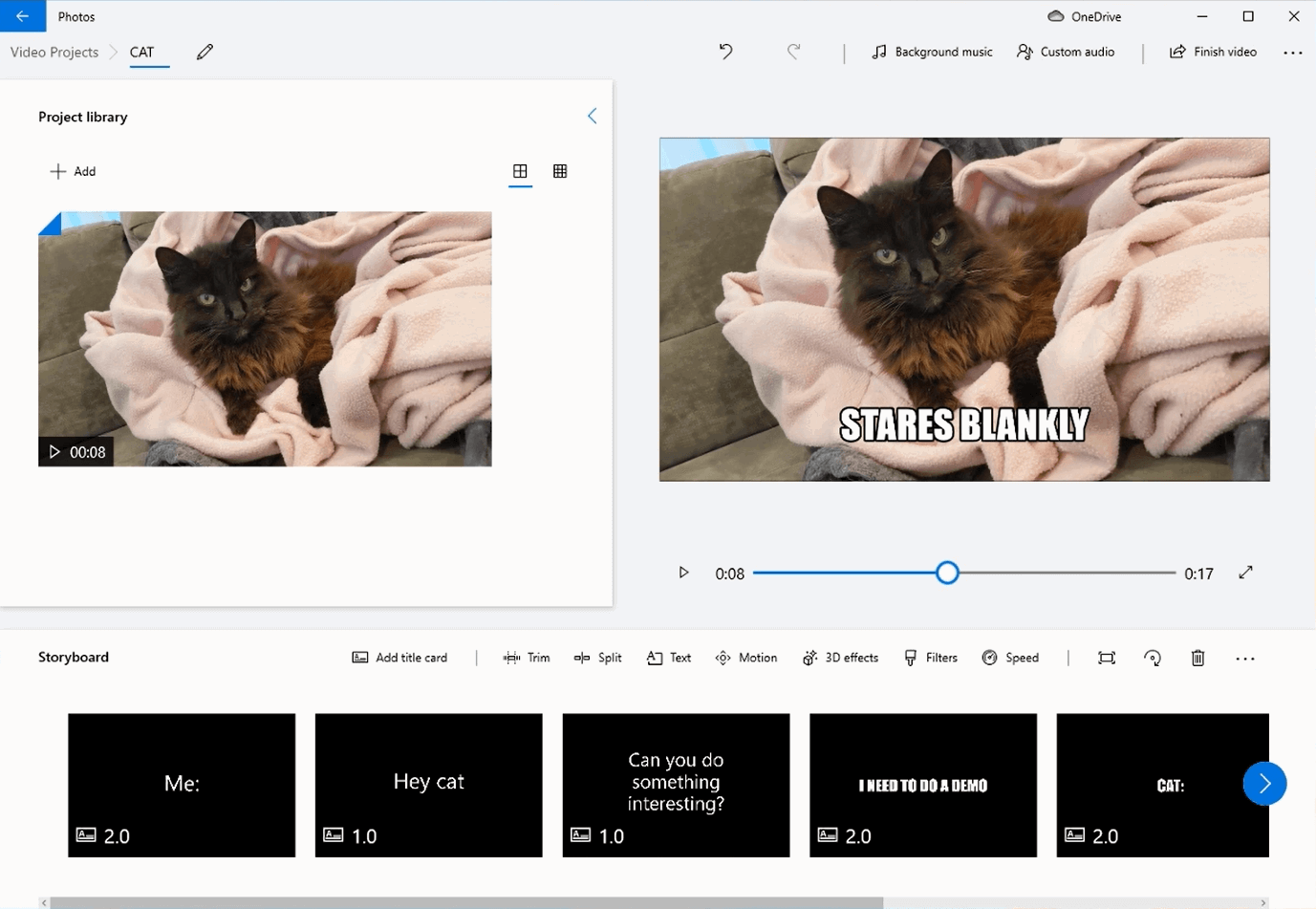Open the Motion tool

pos(746,658)
